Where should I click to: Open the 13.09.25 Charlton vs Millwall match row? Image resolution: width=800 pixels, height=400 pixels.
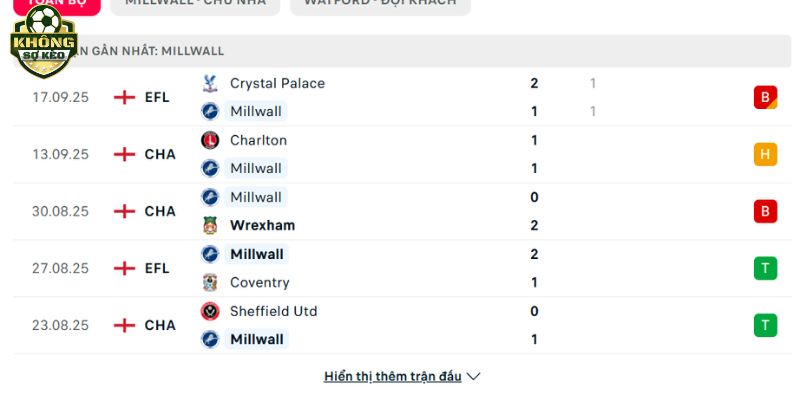[402, 155]
